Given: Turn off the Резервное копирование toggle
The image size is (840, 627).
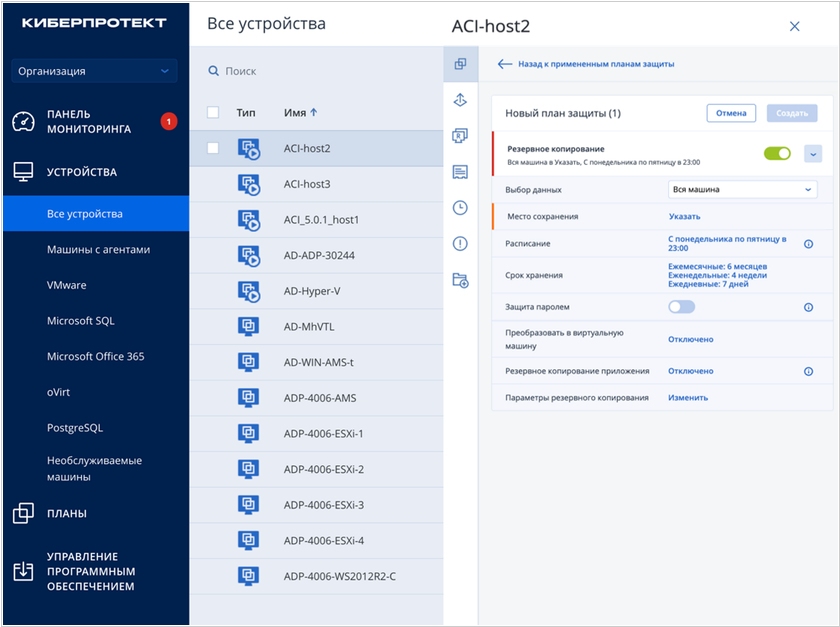Looking at the screenshot, I should tap(777, 154).
